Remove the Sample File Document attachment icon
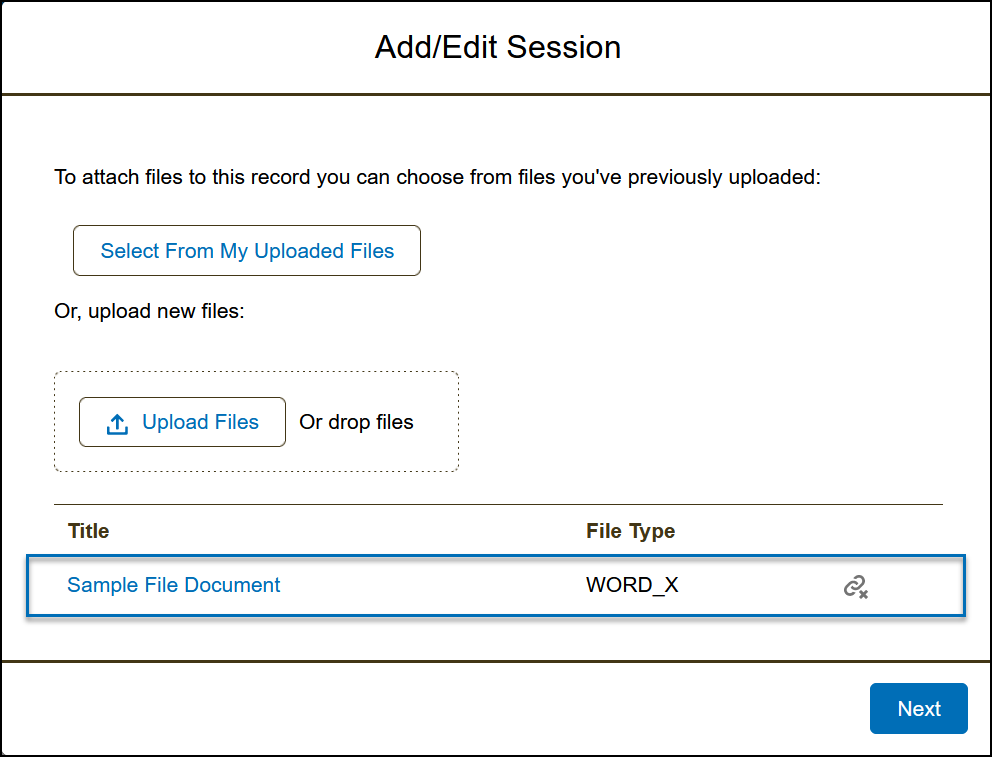The width and height of the screenshot is (992, 757). click(x=855, y=587)
